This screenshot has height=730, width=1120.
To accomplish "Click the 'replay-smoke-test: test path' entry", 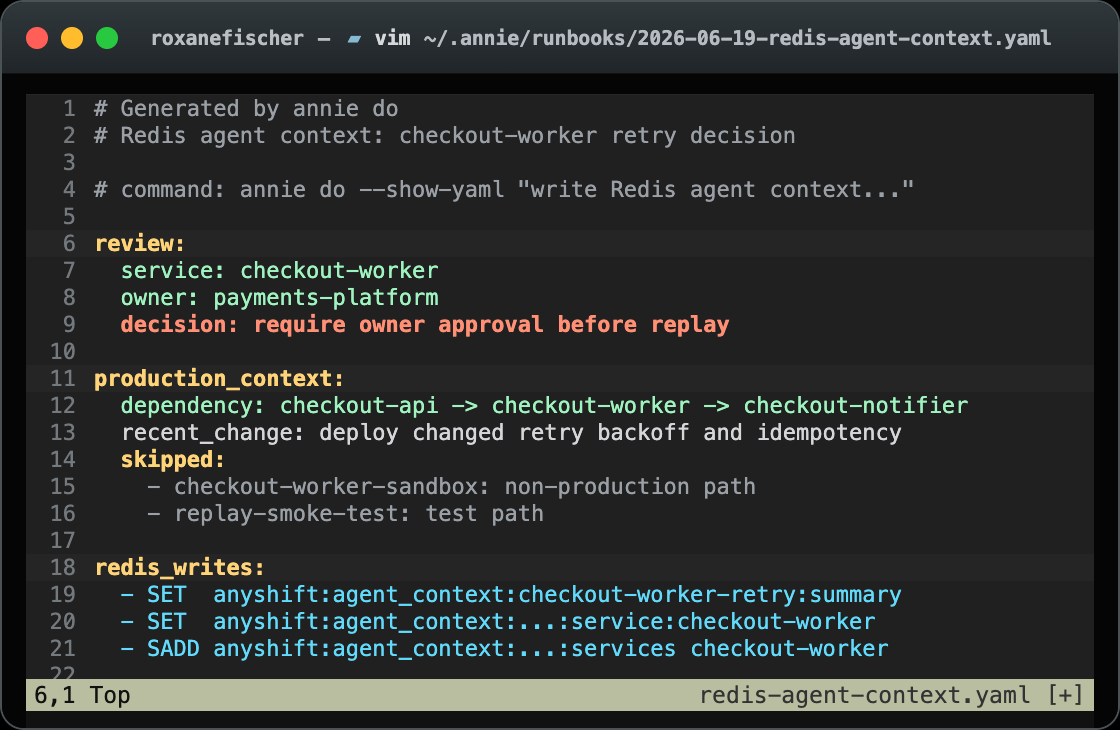I will point(346,514).
